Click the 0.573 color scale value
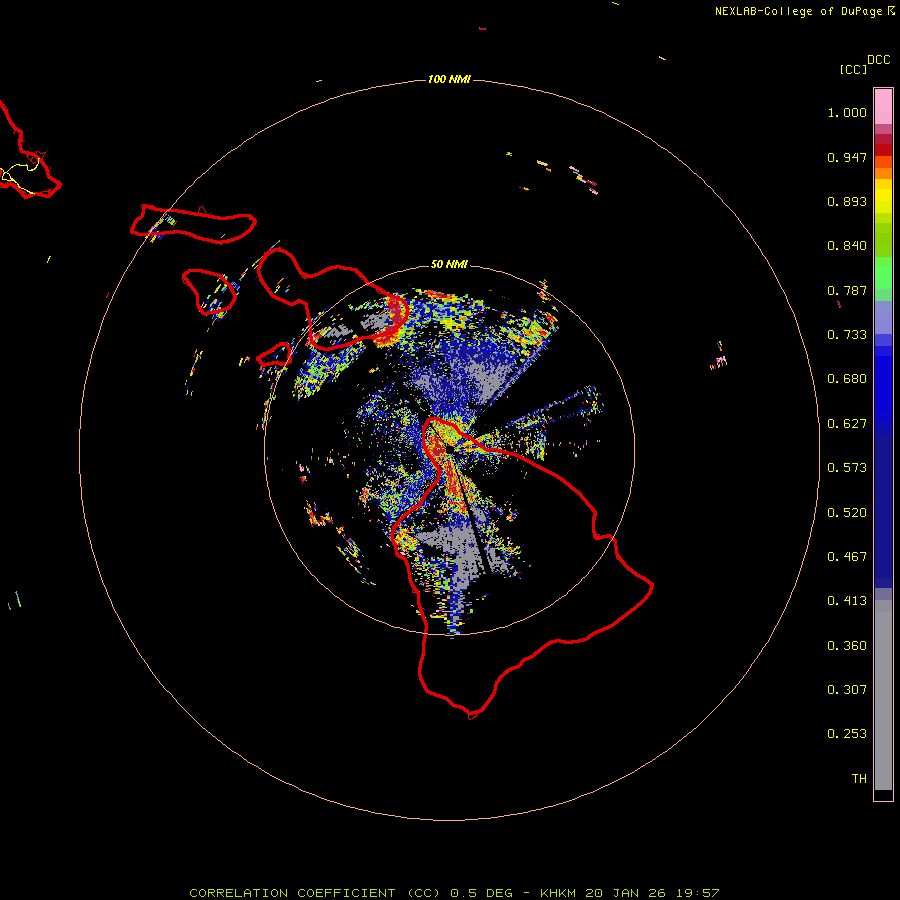Image resolution: width=900 pixels, height=900 pixels. (847, 468)
